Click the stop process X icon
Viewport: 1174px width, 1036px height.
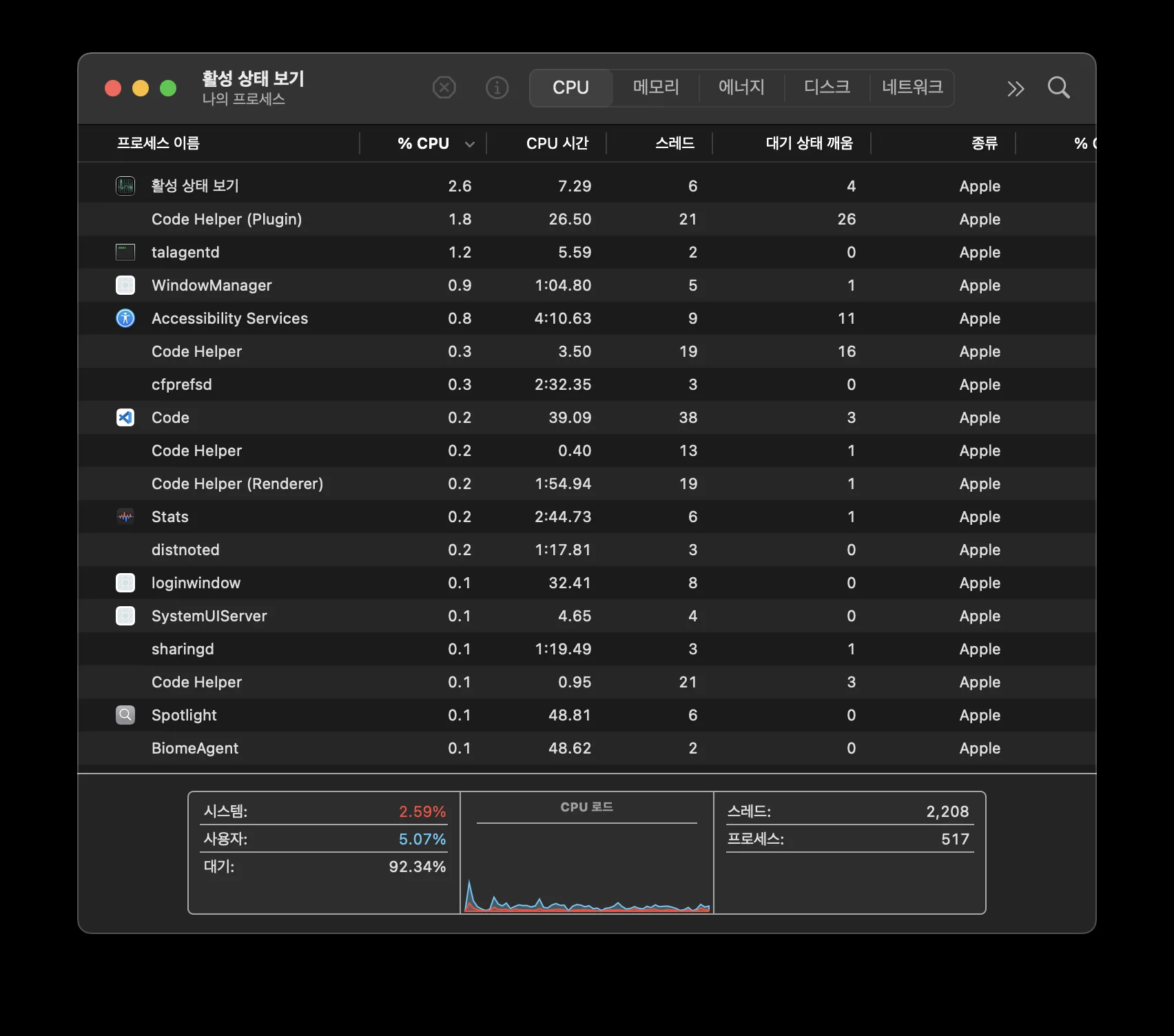click(x=444, y=87)
